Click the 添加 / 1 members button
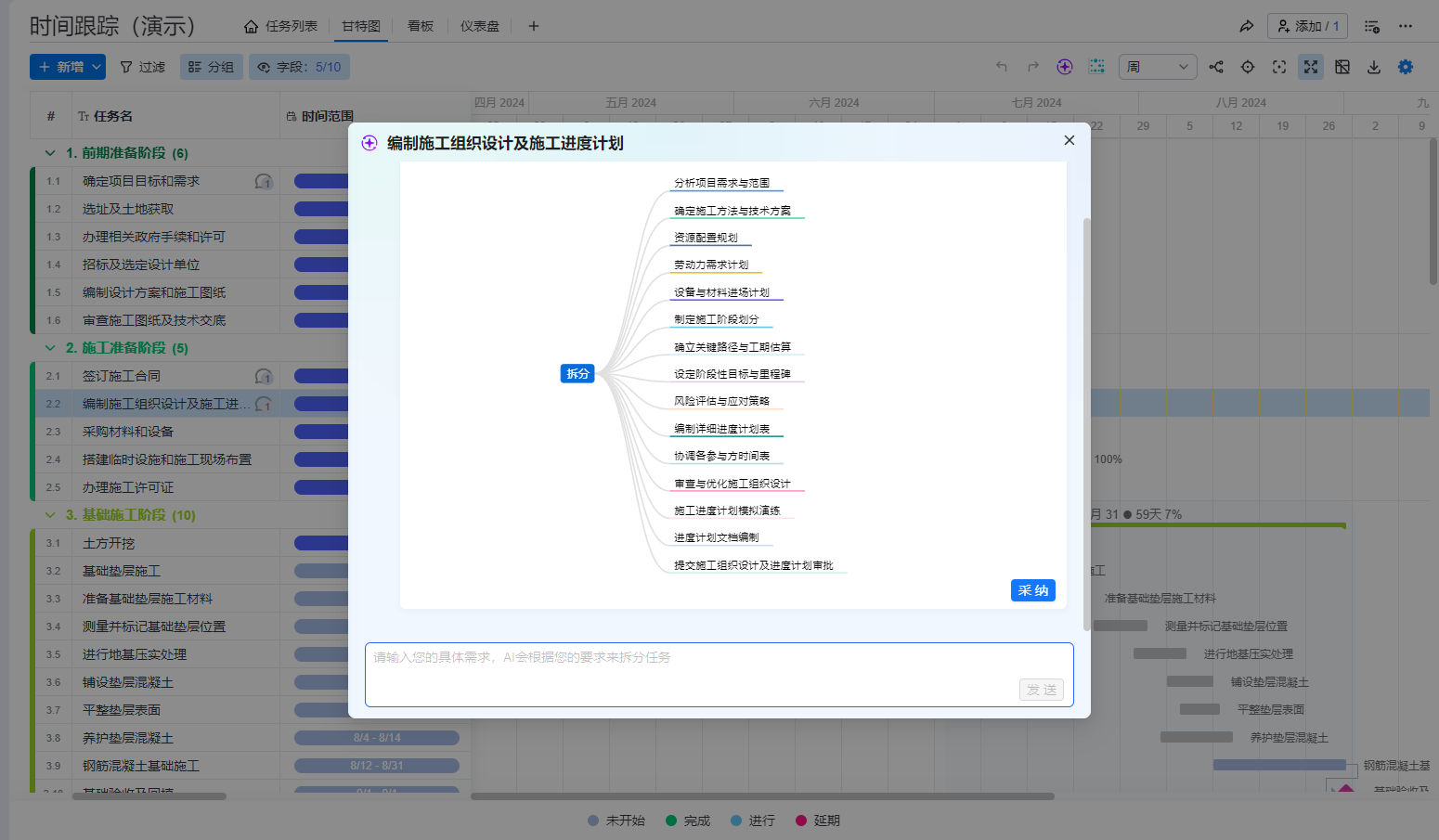This screenshot has height=840, width=1439. [1307, 26]
